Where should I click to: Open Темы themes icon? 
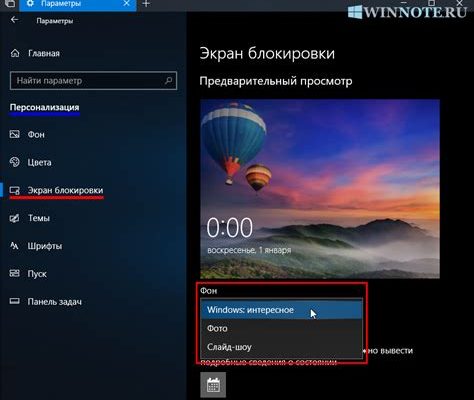point(14,218)
